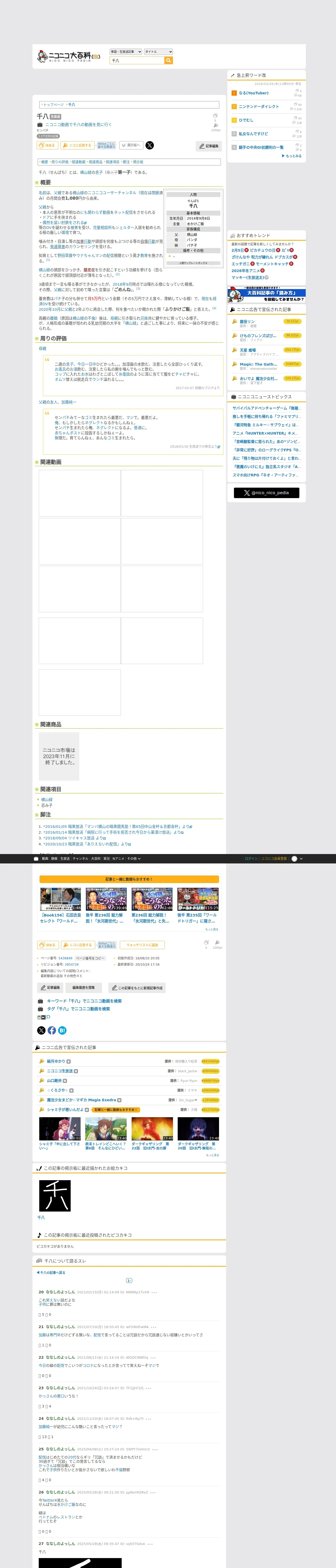Click the ほめる praise button near title

pyautogui.click(x=48, y=146)
